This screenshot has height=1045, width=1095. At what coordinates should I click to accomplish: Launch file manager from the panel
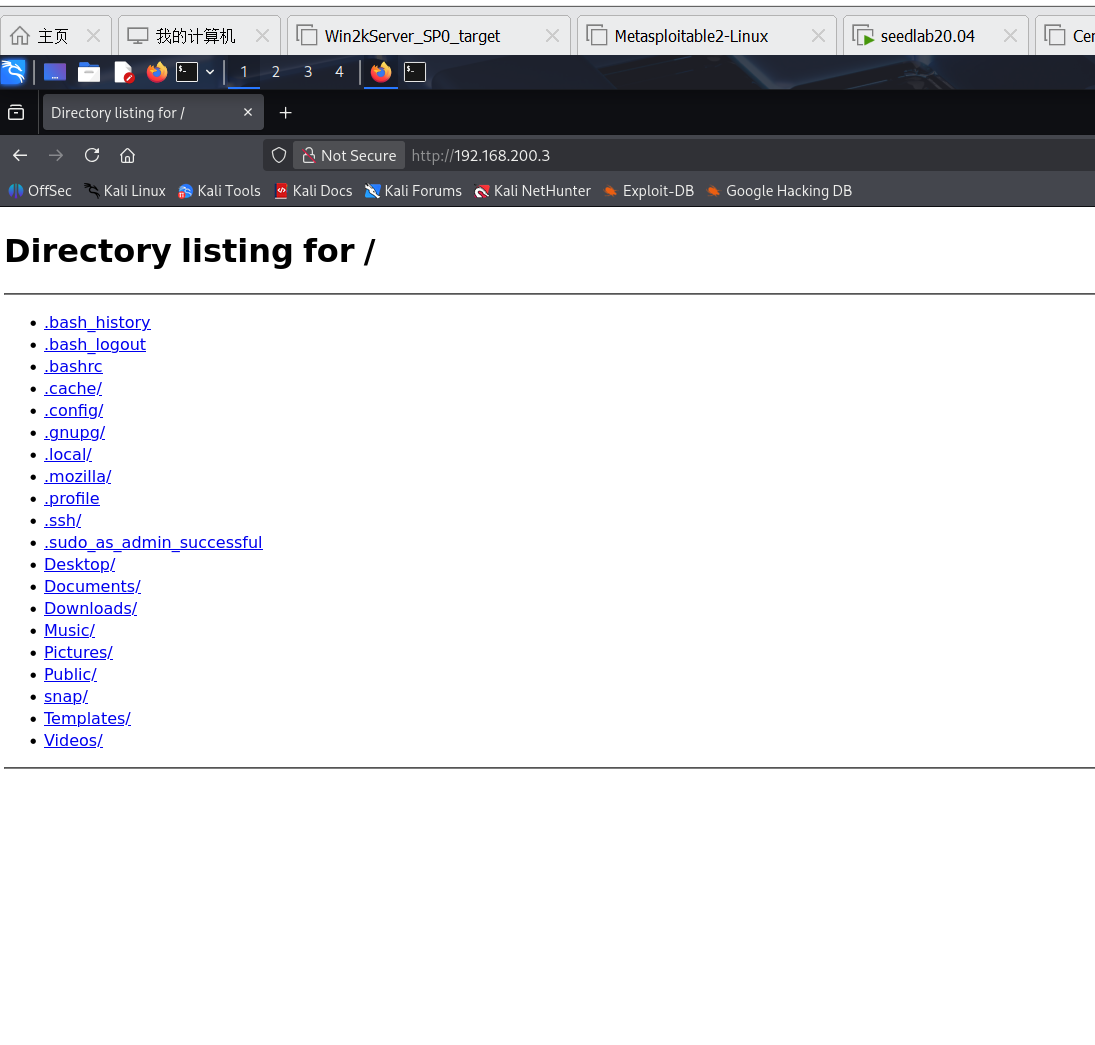89,72
